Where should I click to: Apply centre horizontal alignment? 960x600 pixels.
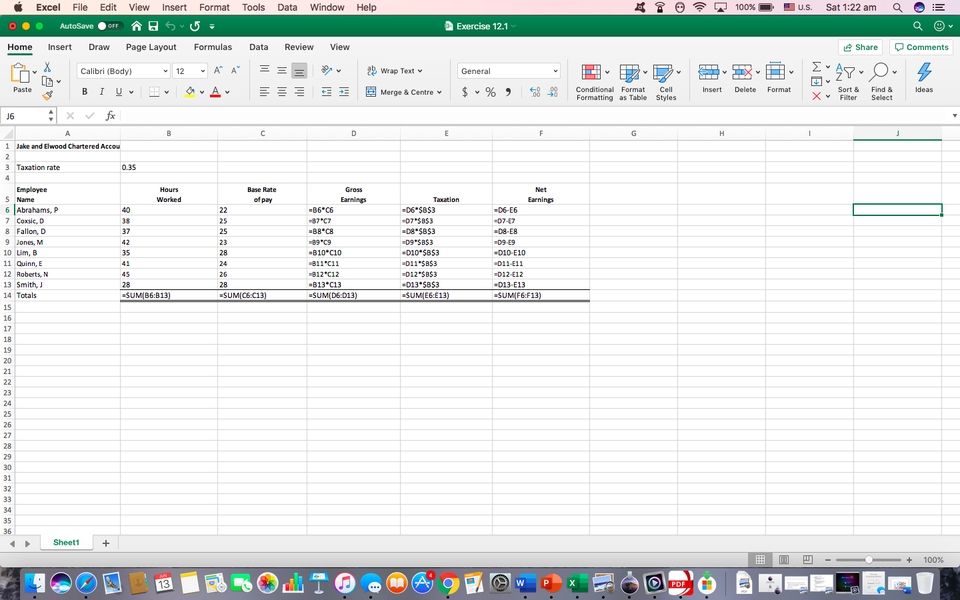(282, 92)
